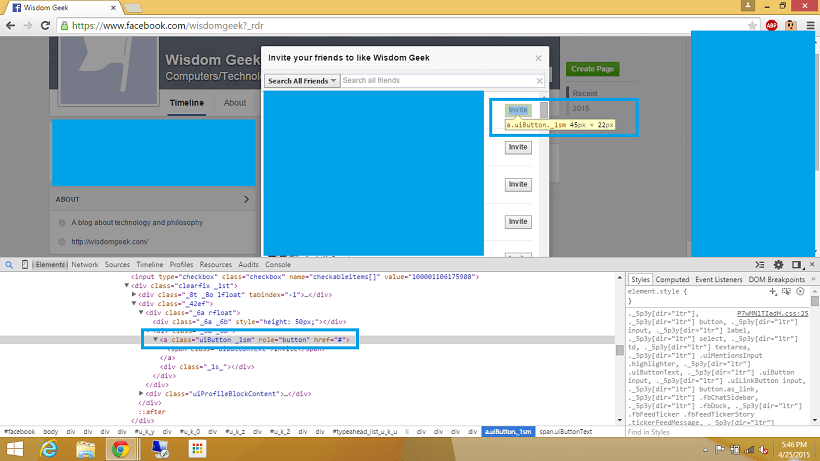Click the browser address bar
The image size is (820, 461).
click(x=408, y=26)
